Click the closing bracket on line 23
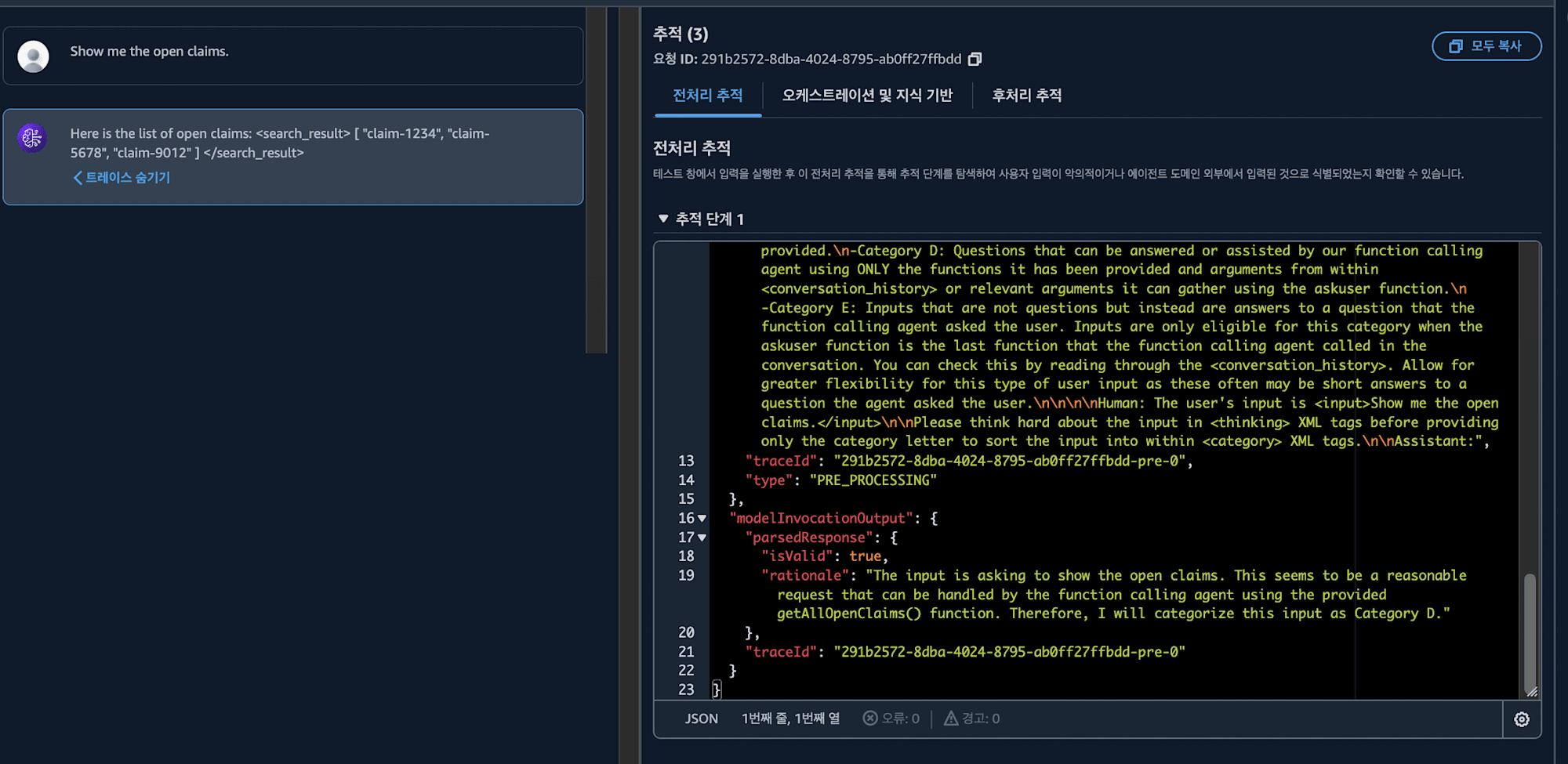 716,690
